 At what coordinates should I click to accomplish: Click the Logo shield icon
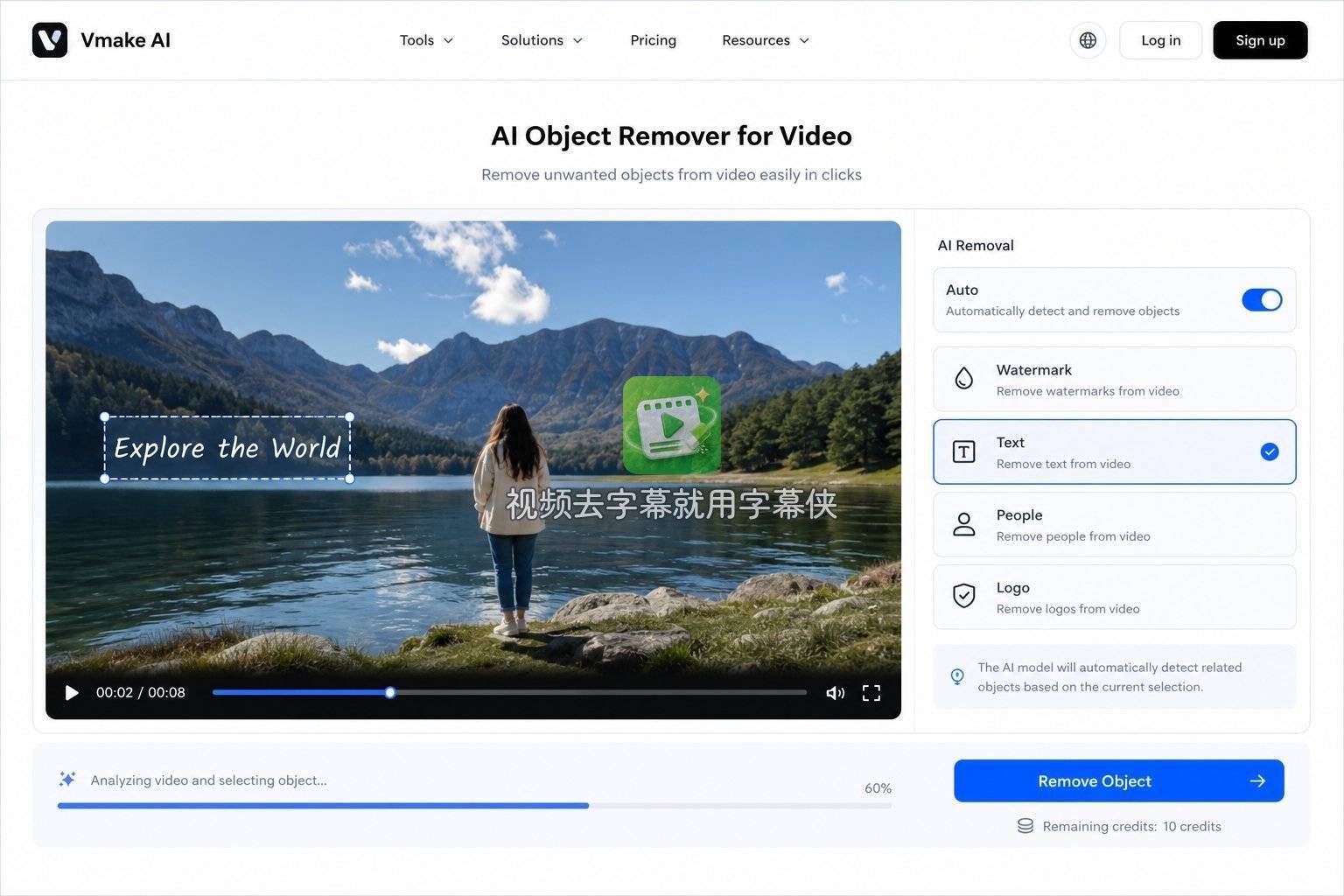[963, 596]
